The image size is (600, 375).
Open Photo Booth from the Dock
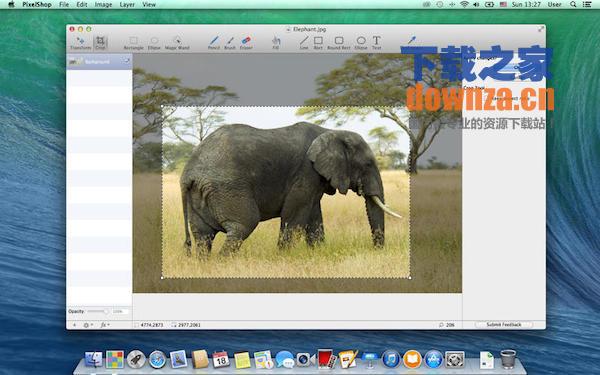click(326, 359)
